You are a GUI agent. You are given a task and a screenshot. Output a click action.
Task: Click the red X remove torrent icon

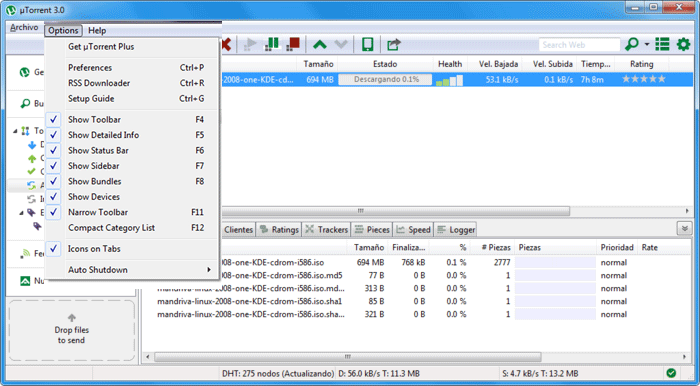coord(226,44)
